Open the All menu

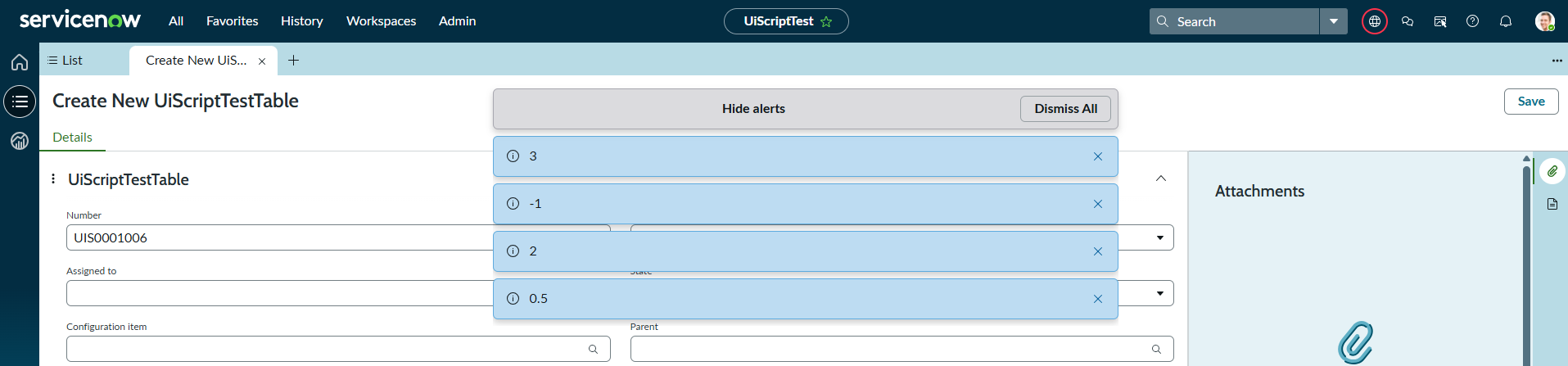[x=176, y=21]
